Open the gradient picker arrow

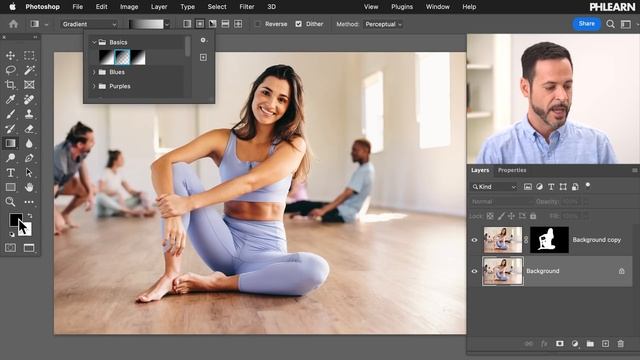[167, 24]
